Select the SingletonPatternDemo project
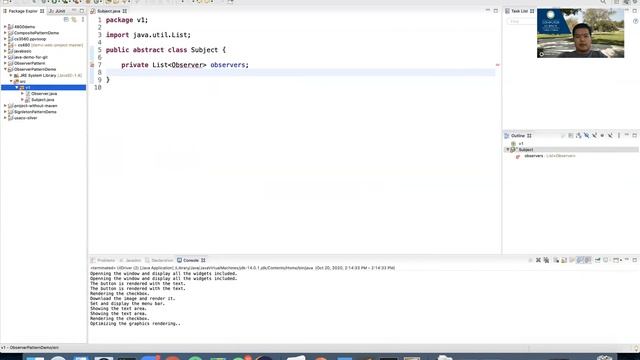This screenshot has height=360, width=640. tap(35, 112)
